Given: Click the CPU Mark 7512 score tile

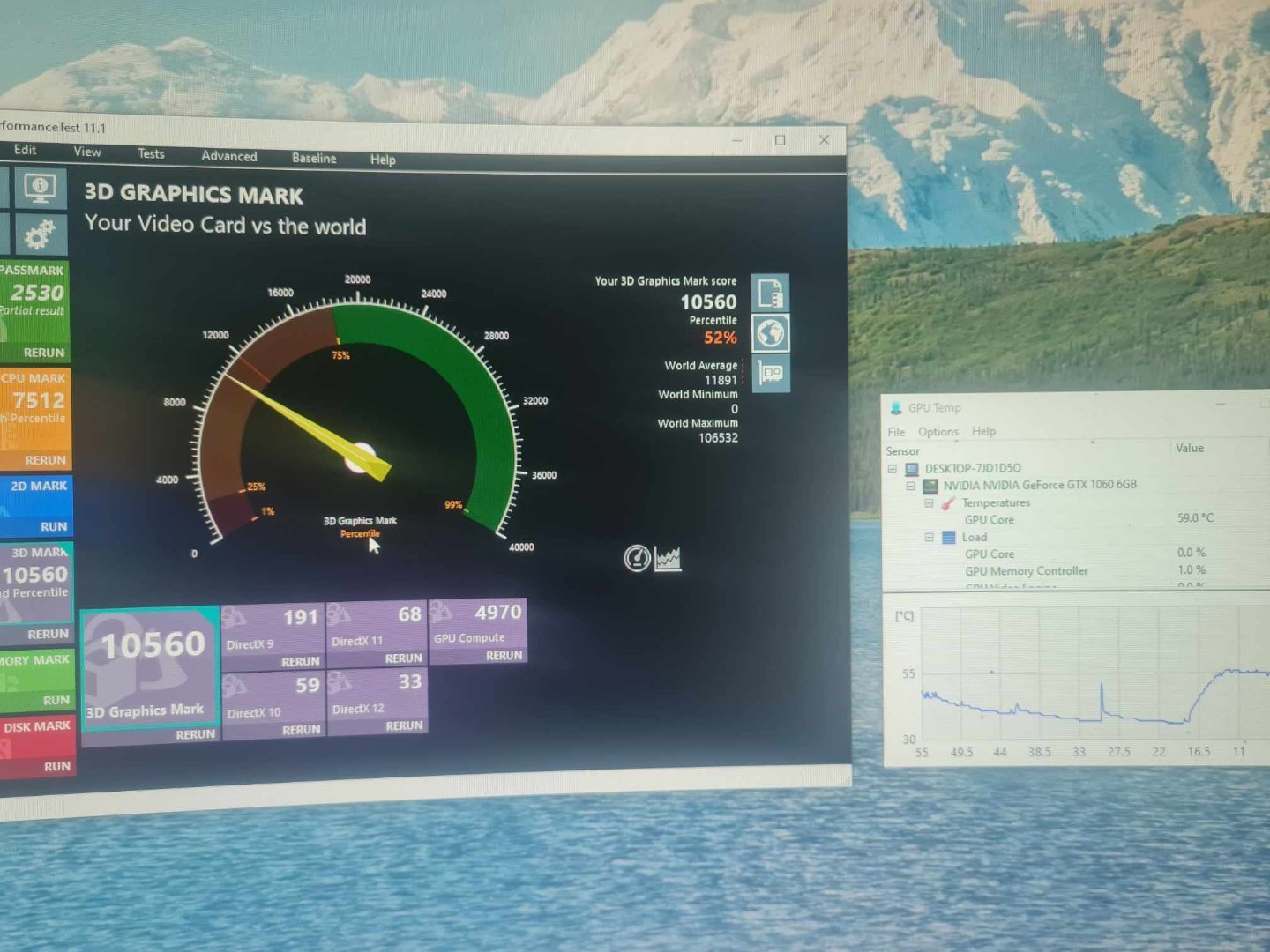Looking at the screenshot, I should [x=34, y=420].
